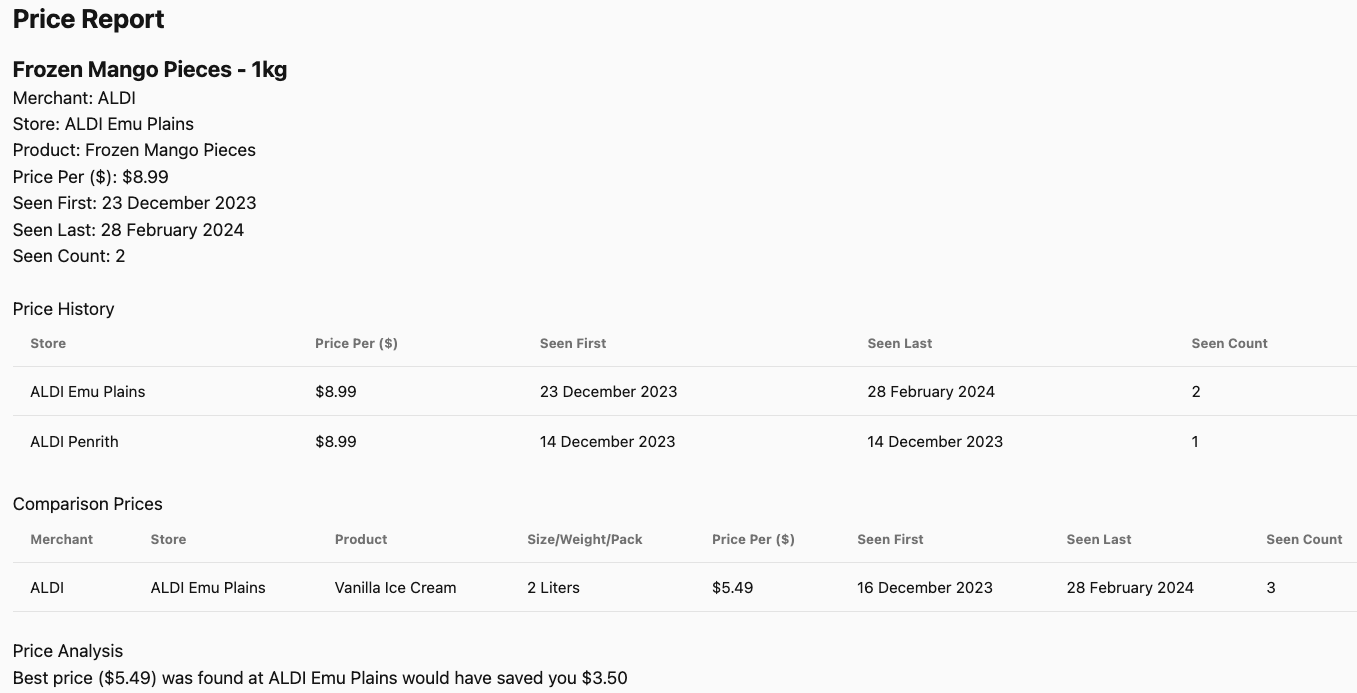Screen dimensions: 1357x693
Task: Click the Price Report page heading
Action: click(x=89, y=19)
